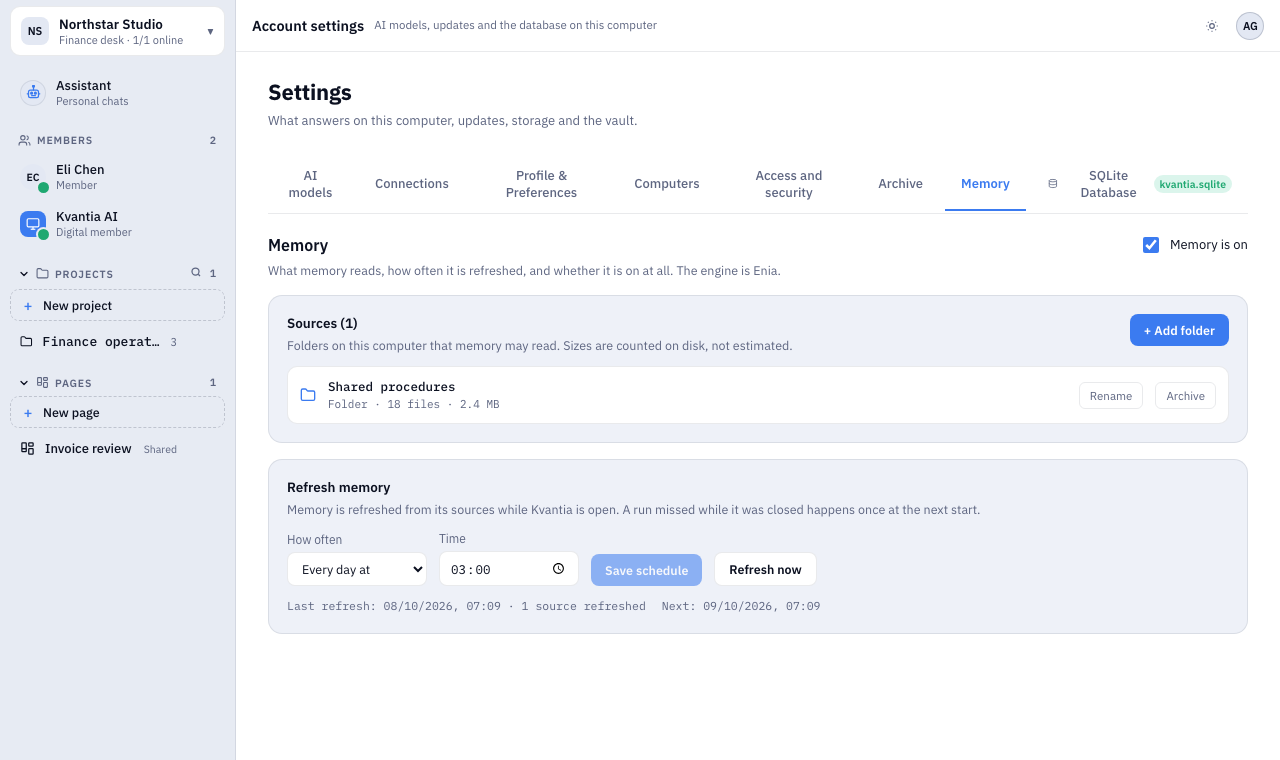1280x760 pixels.
Task: Click the Invoice review page icon
Action: point(27,448)
